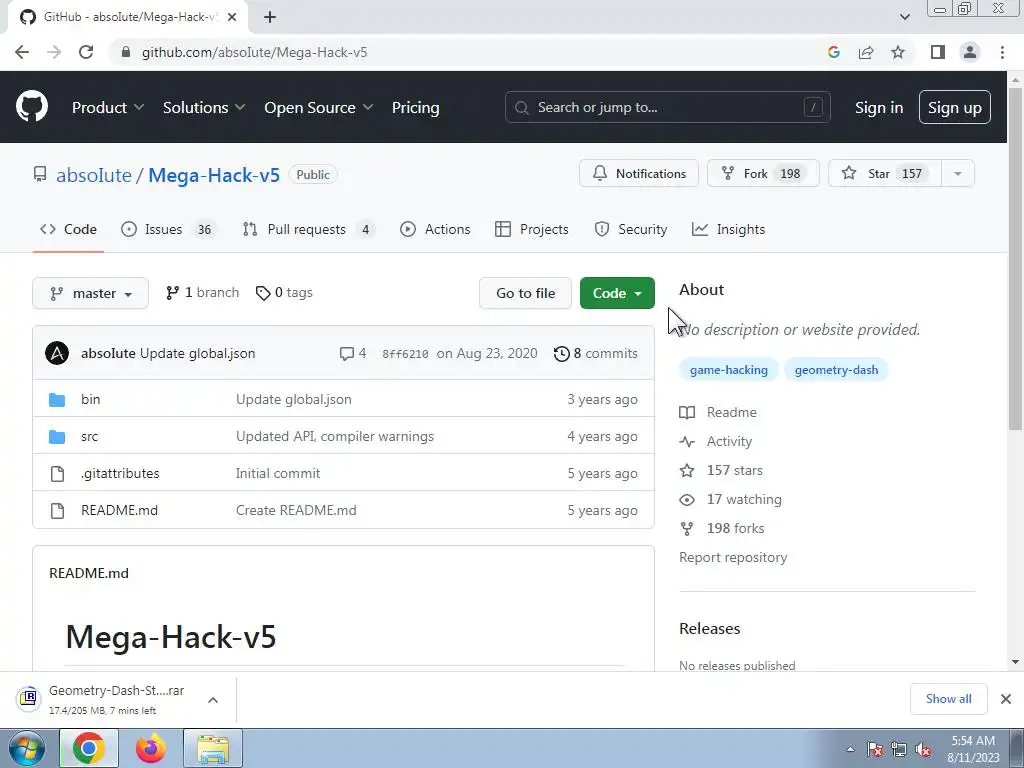Go back to previous page

point(22,52)
